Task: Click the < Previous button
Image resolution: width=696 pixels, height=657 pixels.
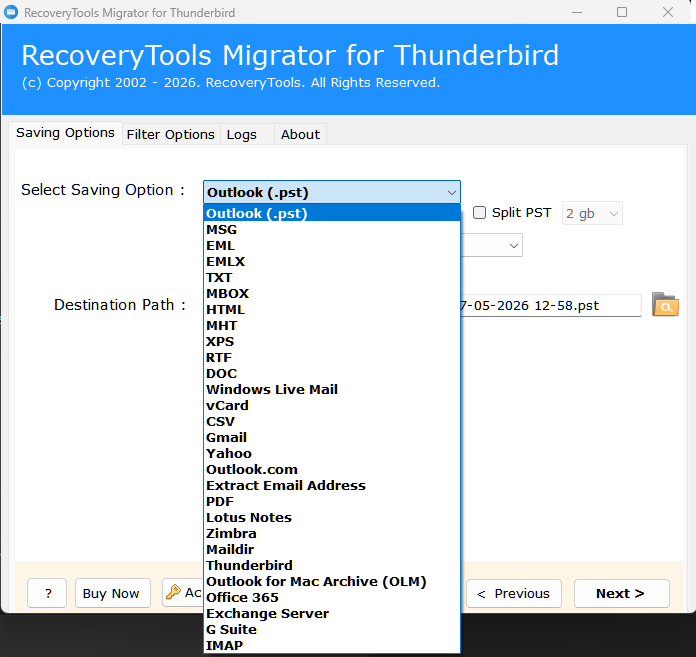Action: [x=514, y=594]
